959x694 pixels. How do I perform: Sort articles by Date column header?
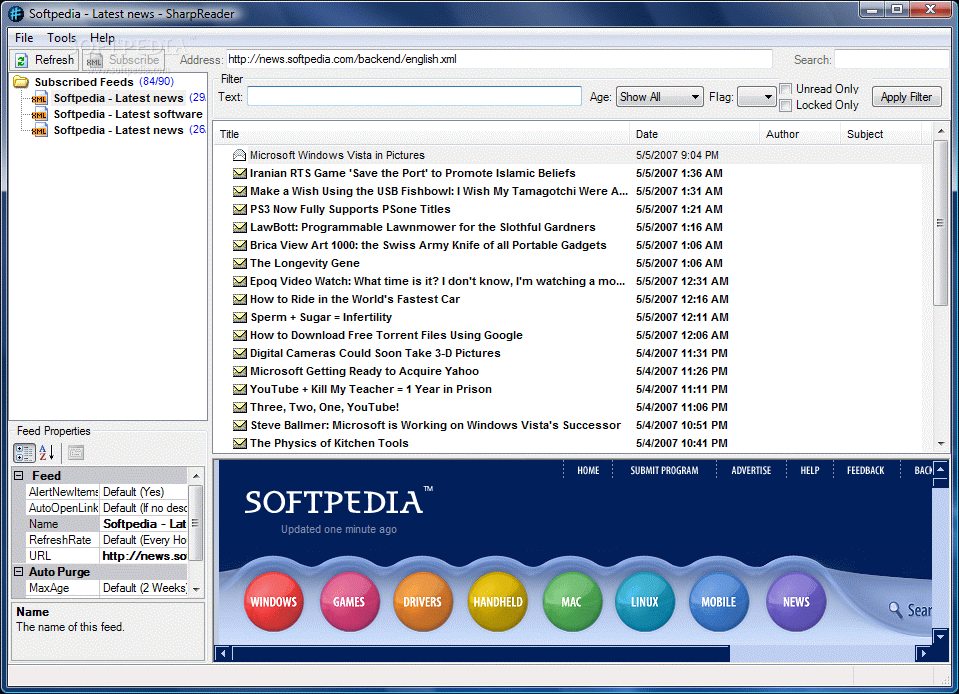(x=695, y=134)
